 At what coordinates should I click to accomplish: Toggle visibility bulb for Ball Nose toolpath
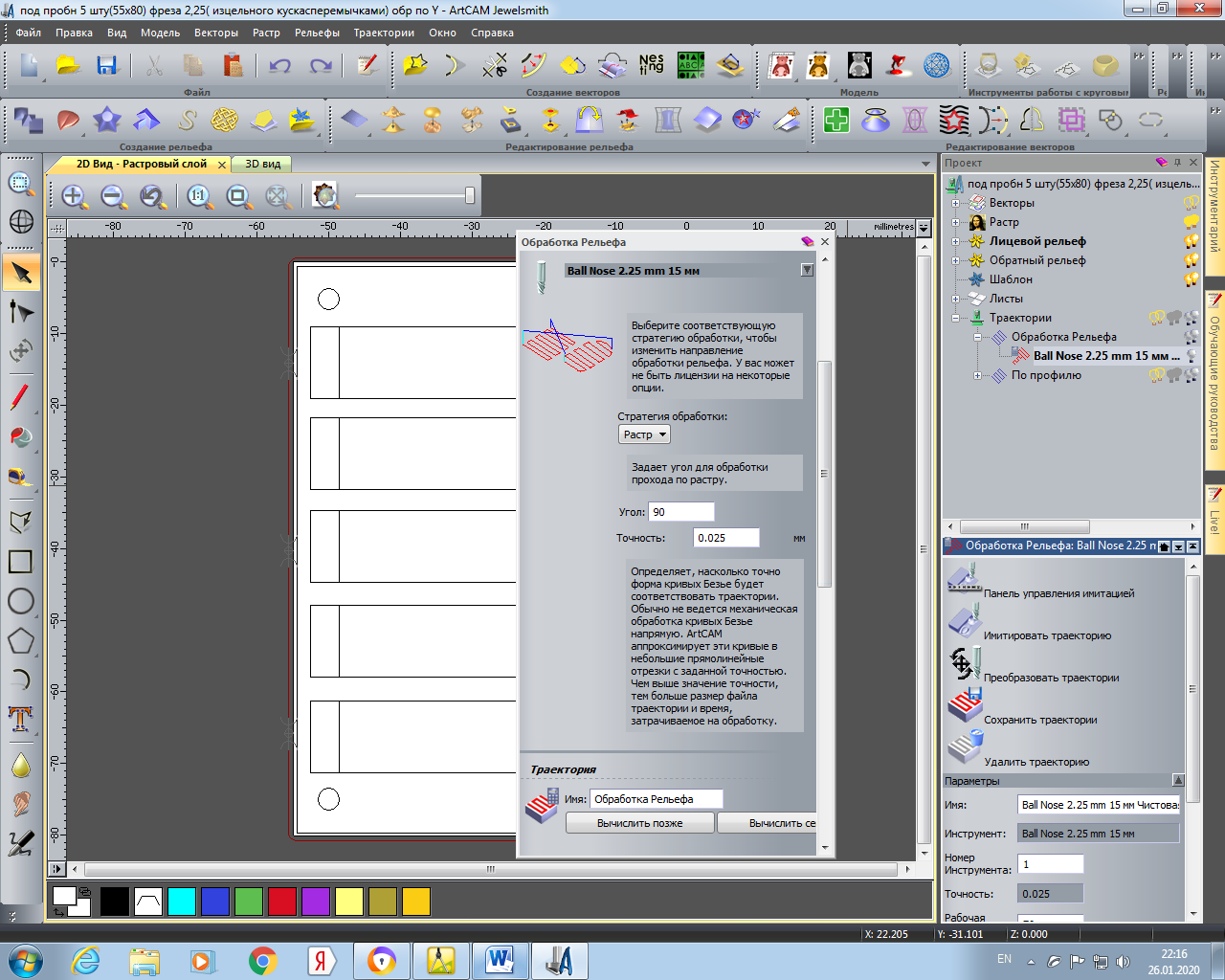[1192, 356]
